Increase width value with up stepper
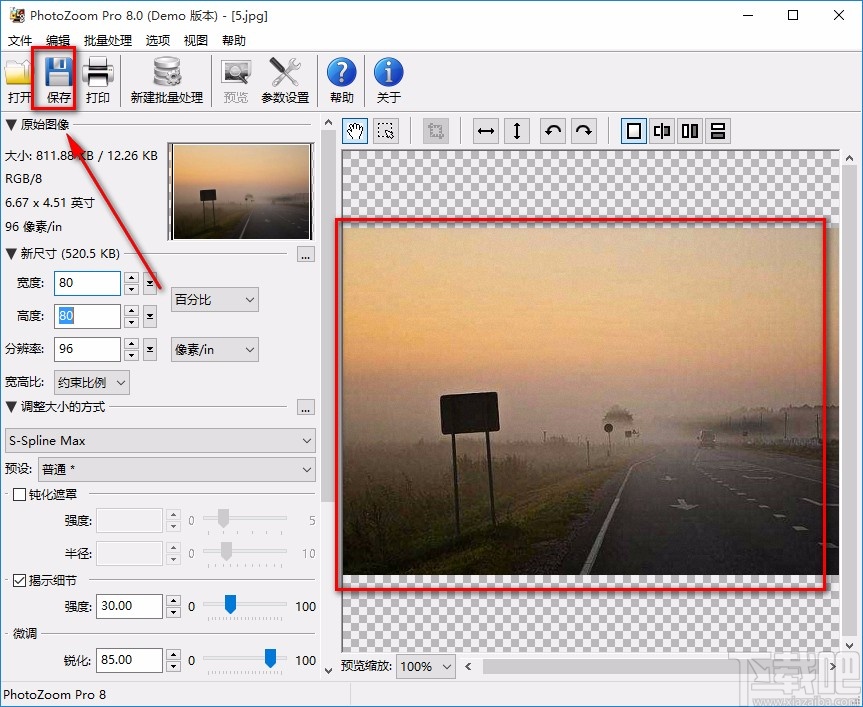 coord(131,278)
